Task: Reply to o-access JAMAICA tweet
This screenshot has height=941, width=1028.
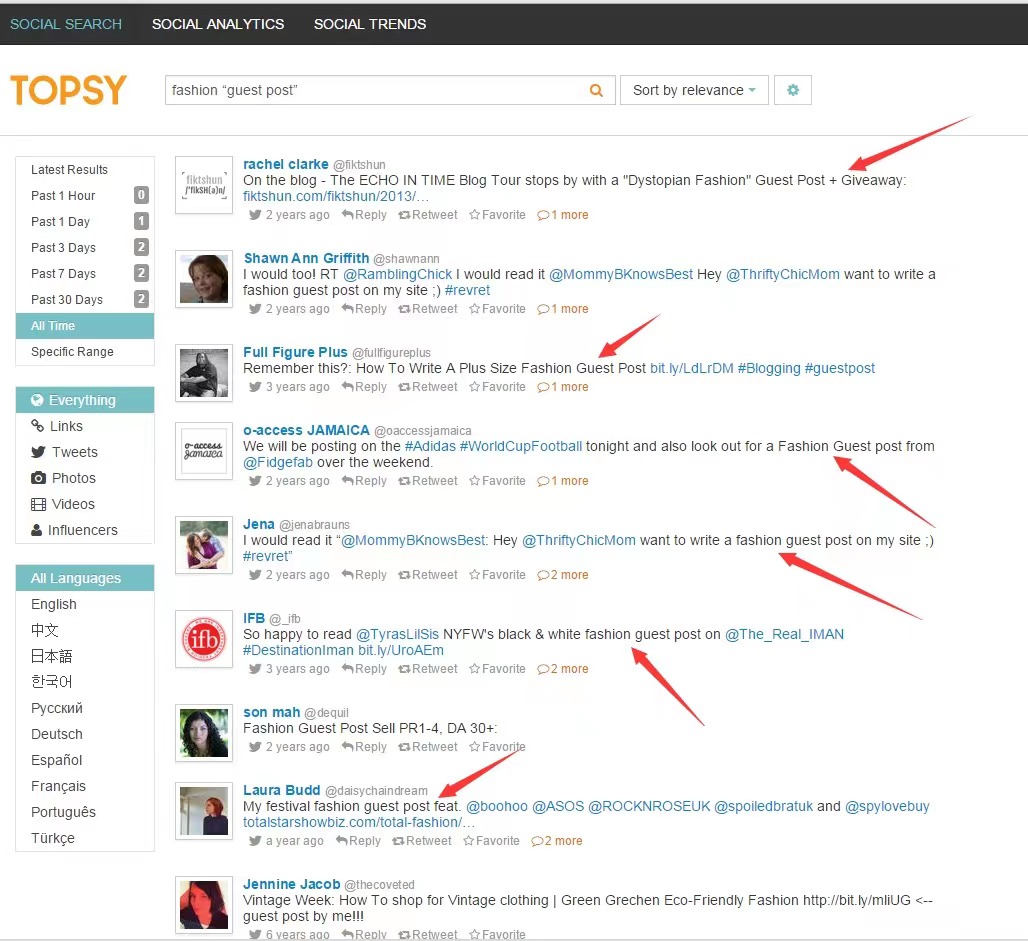Action: click(x=365, y=481)
